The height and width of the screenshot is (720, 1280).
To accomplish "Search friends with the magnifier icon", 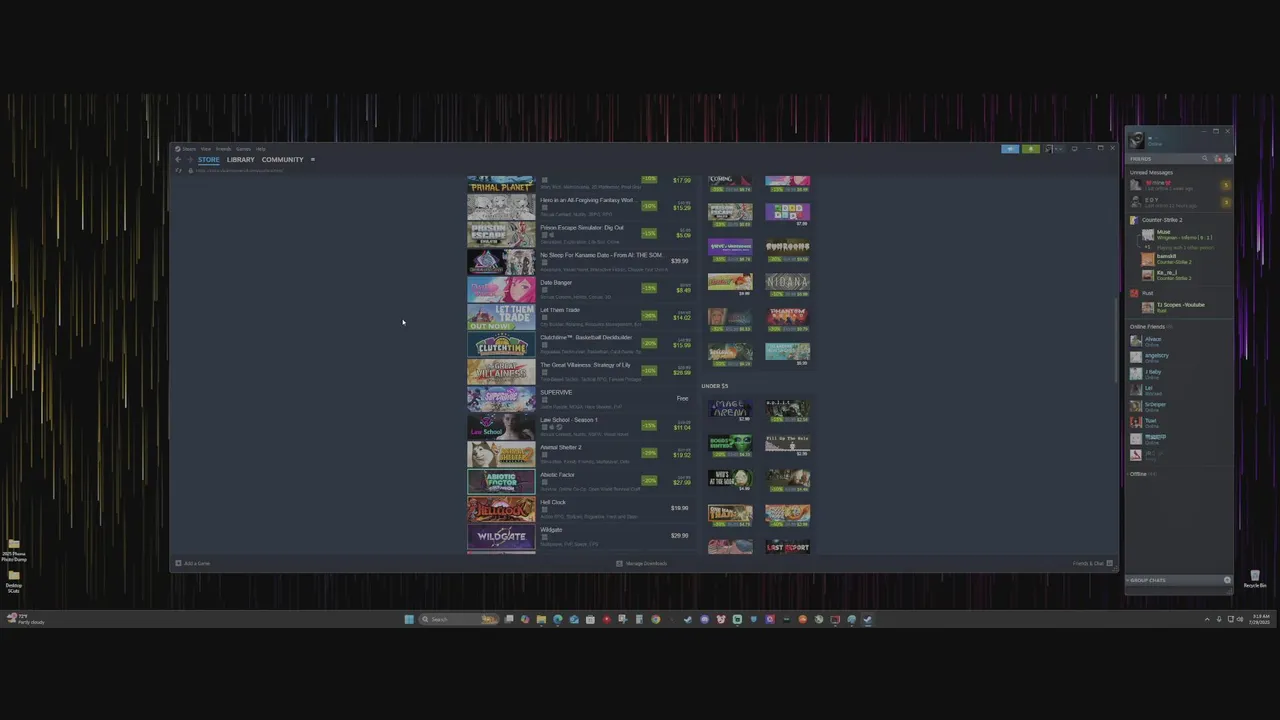I will [1205, 159].
